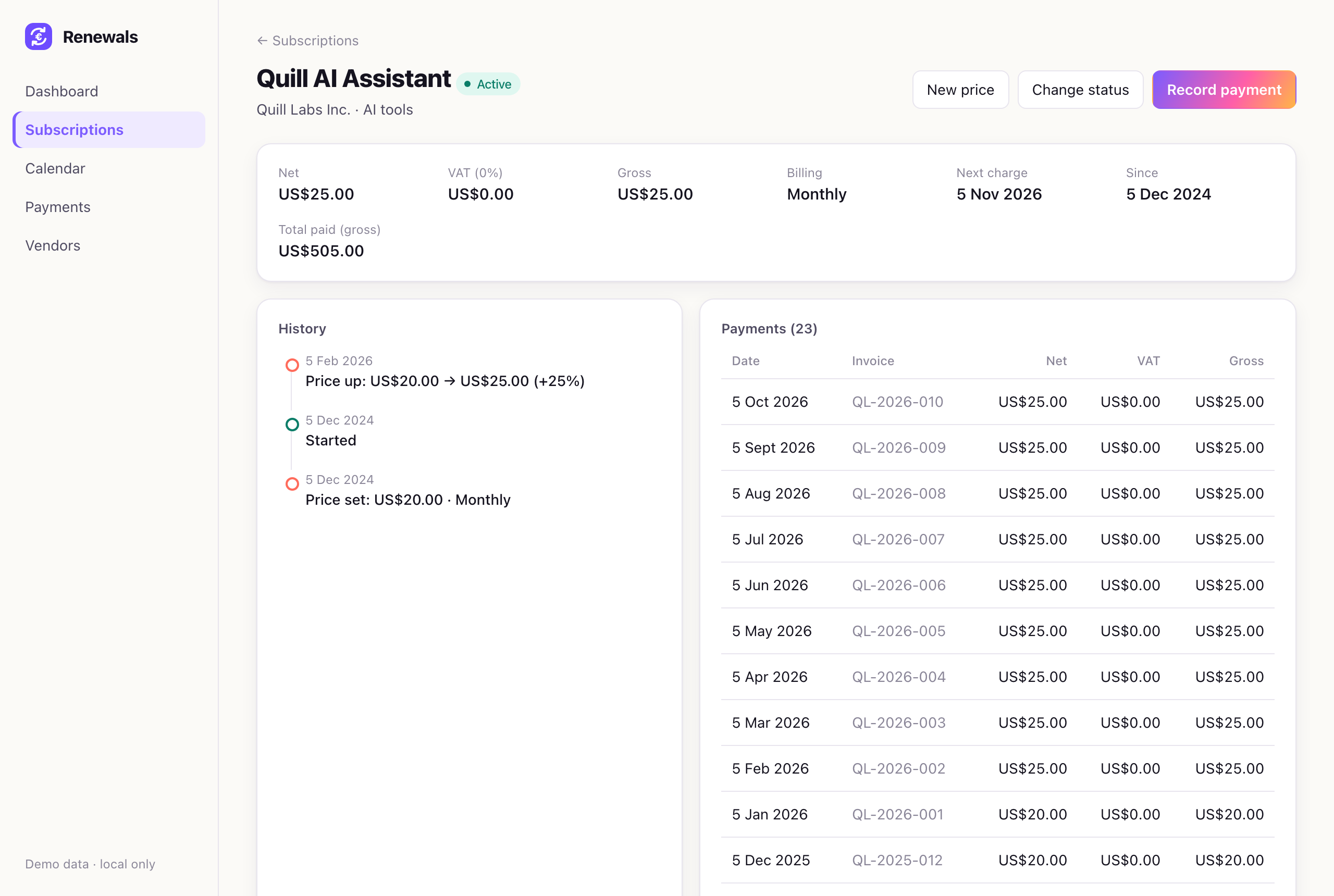1334x896 pixels.
Task: Select Subscriptions in the sidebar
Action: click(108, 130)
